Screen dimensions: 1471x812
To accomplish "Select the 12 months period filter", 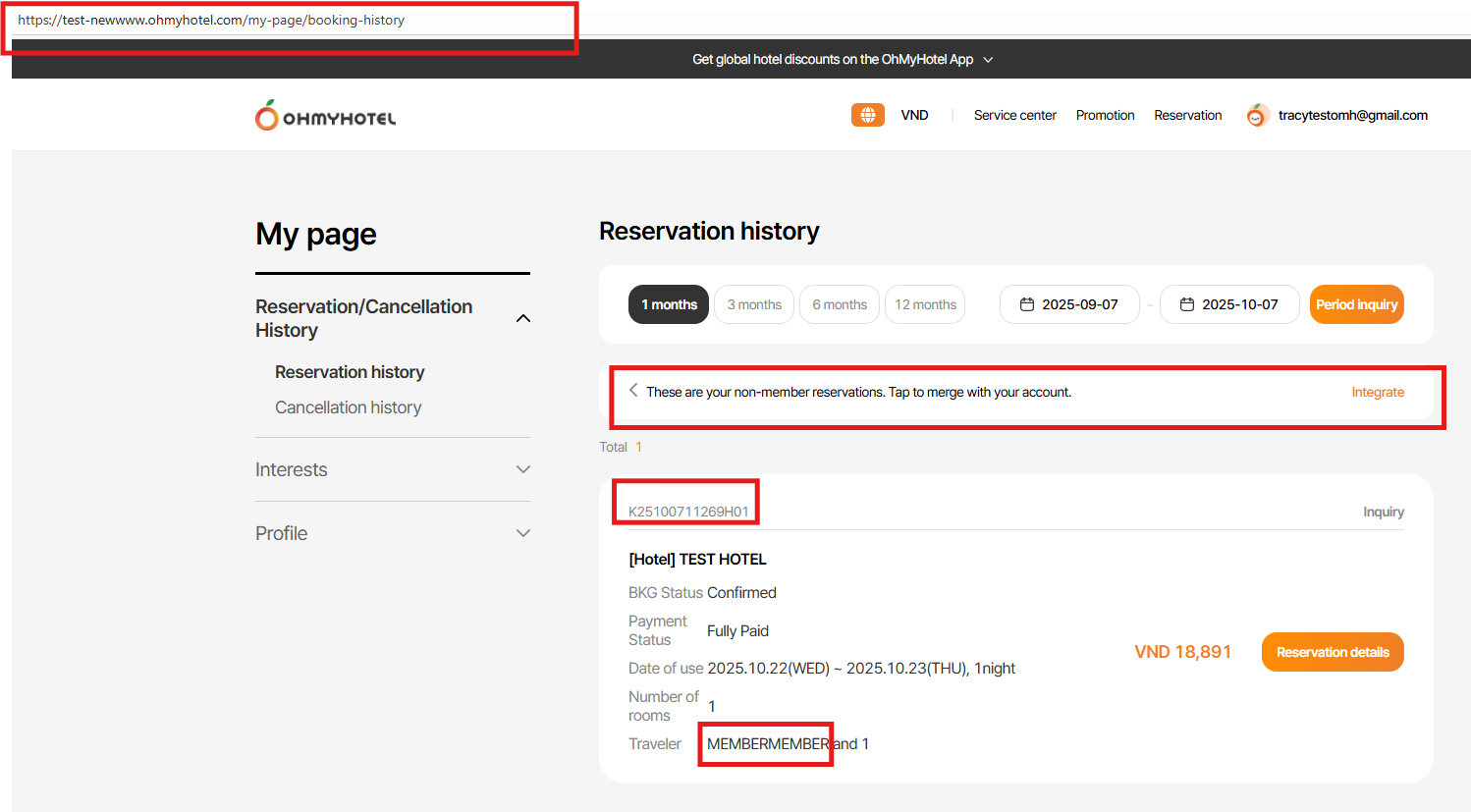I will tap(925, 304).
